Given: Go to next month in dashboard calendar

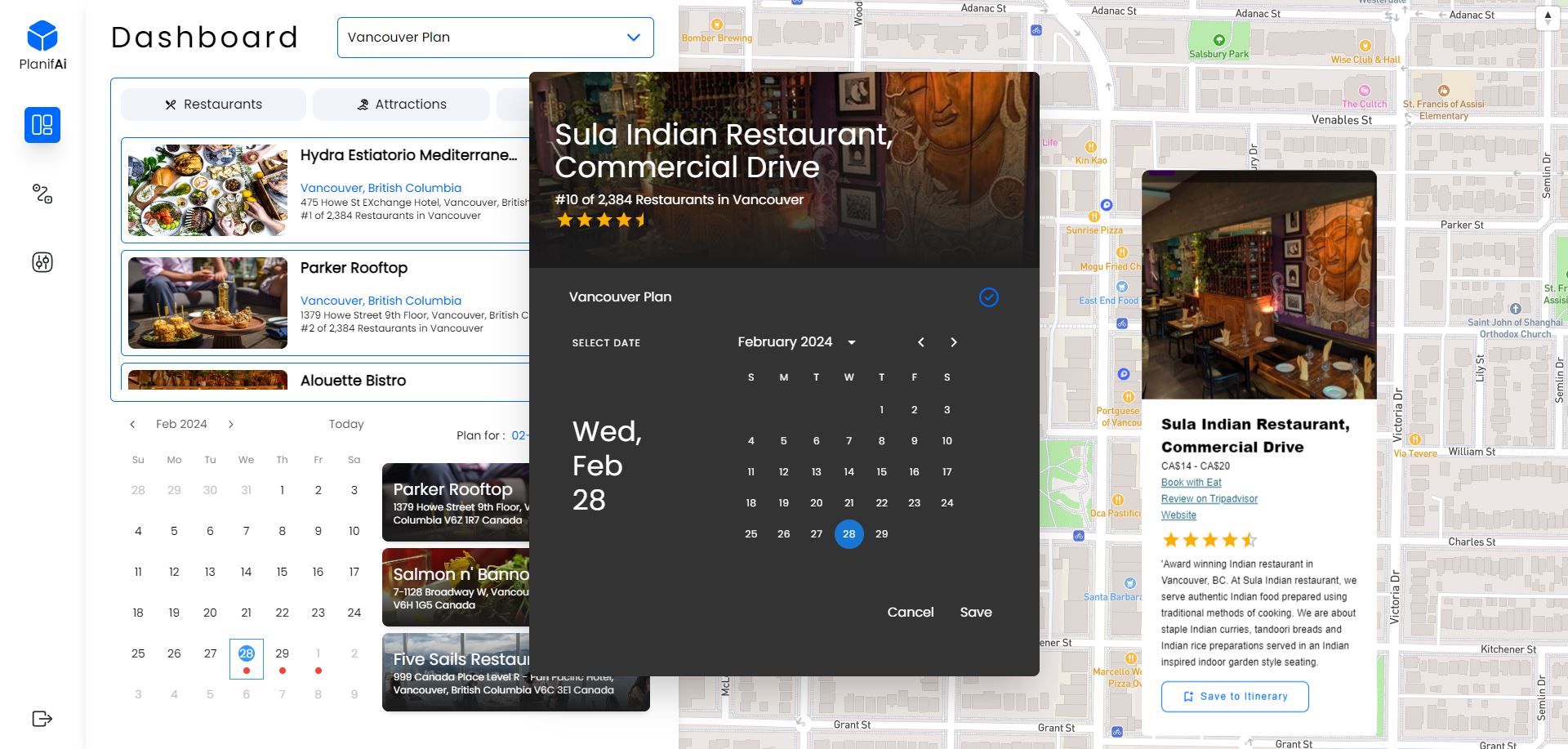Looking at the screenshot, I should coord(231,424).
